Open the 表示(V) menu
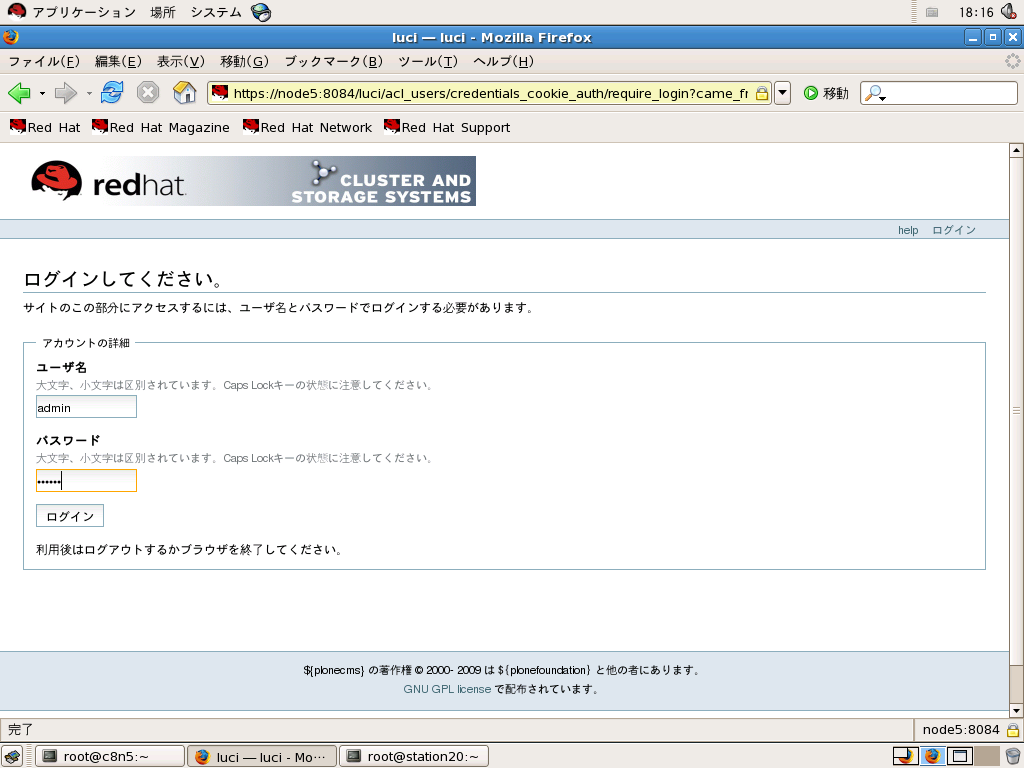Viewport: 1024px width, 768px height. [180, 61]
